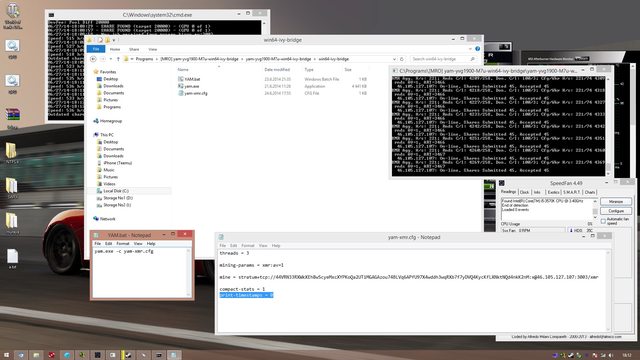Click the win64-ivy-bridge breadcrumb segment
This screenshot has height=360, width=640.
click(333, 59)
